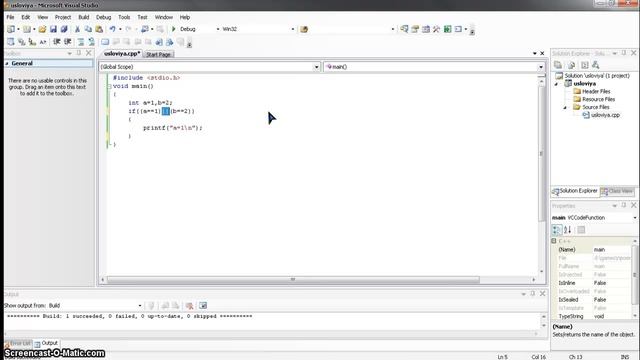Click the Save (floppy disk) toolbar icon
Viewport: 640px width, 360px height.
(x=53, y=29)
